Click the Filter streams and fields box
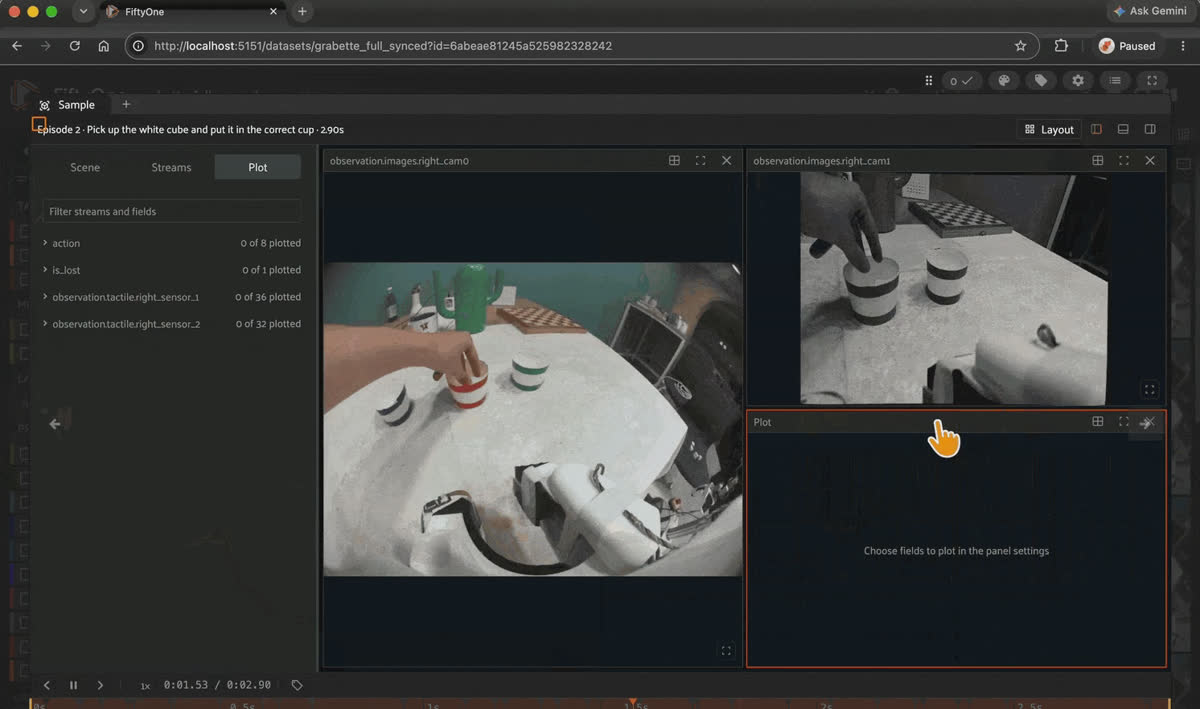This screenshot has height=709, width=1200. pyautogui.click(x=171, y=211)
